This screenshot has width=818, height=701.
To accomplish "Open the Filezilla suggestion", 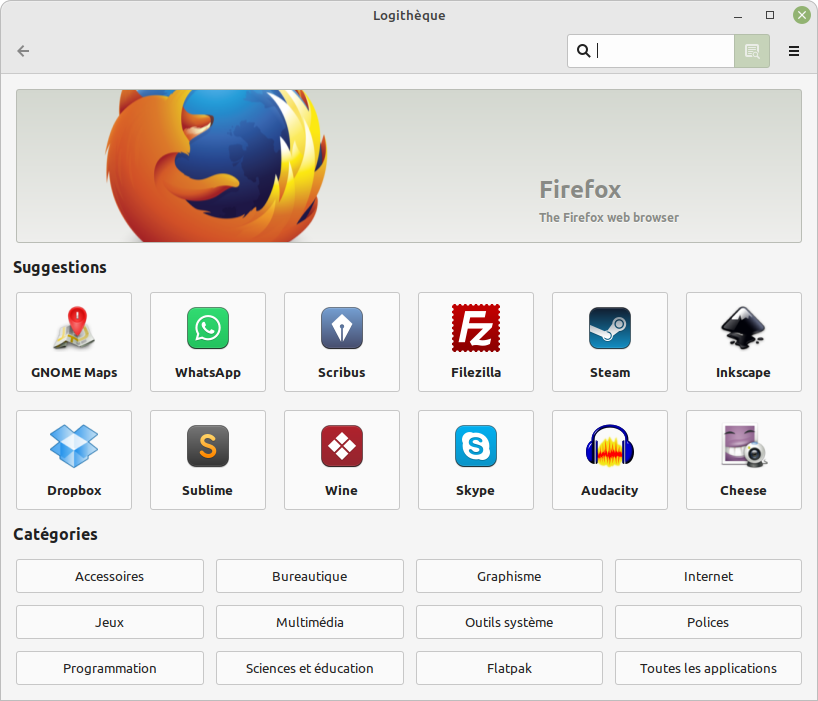I will point(476,342).
